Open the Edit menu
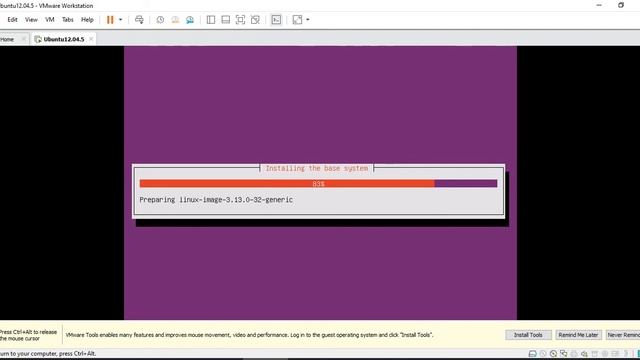Viewport: 640px width, 360px height. click(12, 20)
